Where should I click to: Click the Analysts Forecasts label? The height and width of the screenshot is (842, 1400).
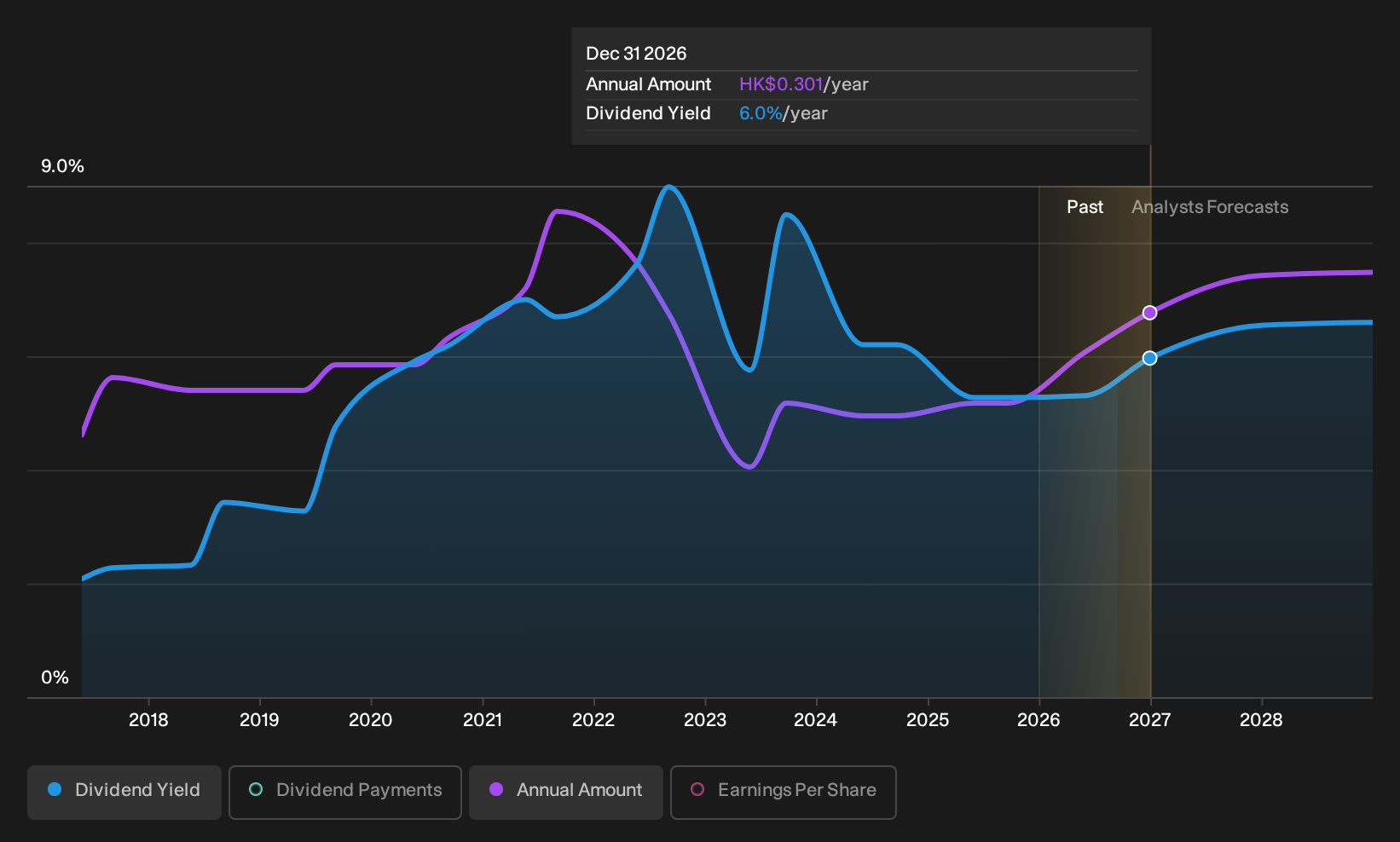coord(1210,207)
